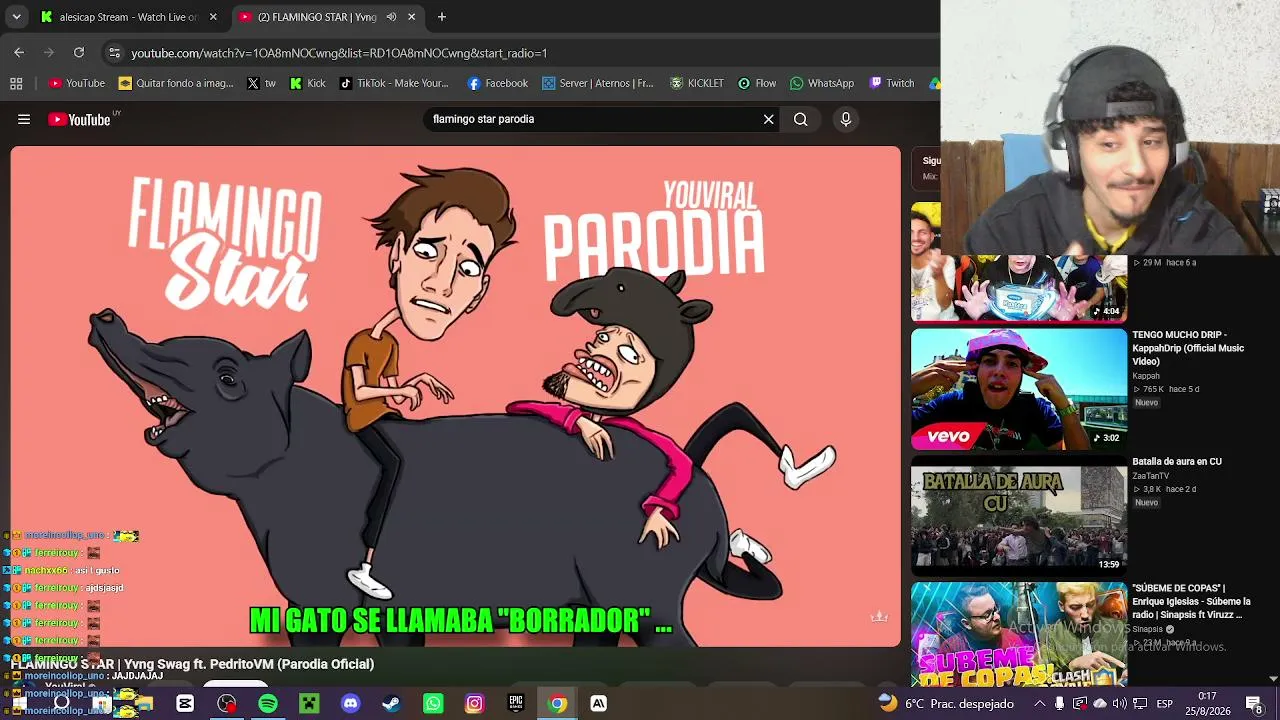Start voice search with the microphone icon
This screenshot has width=1280, height=720.
(846, 119)
